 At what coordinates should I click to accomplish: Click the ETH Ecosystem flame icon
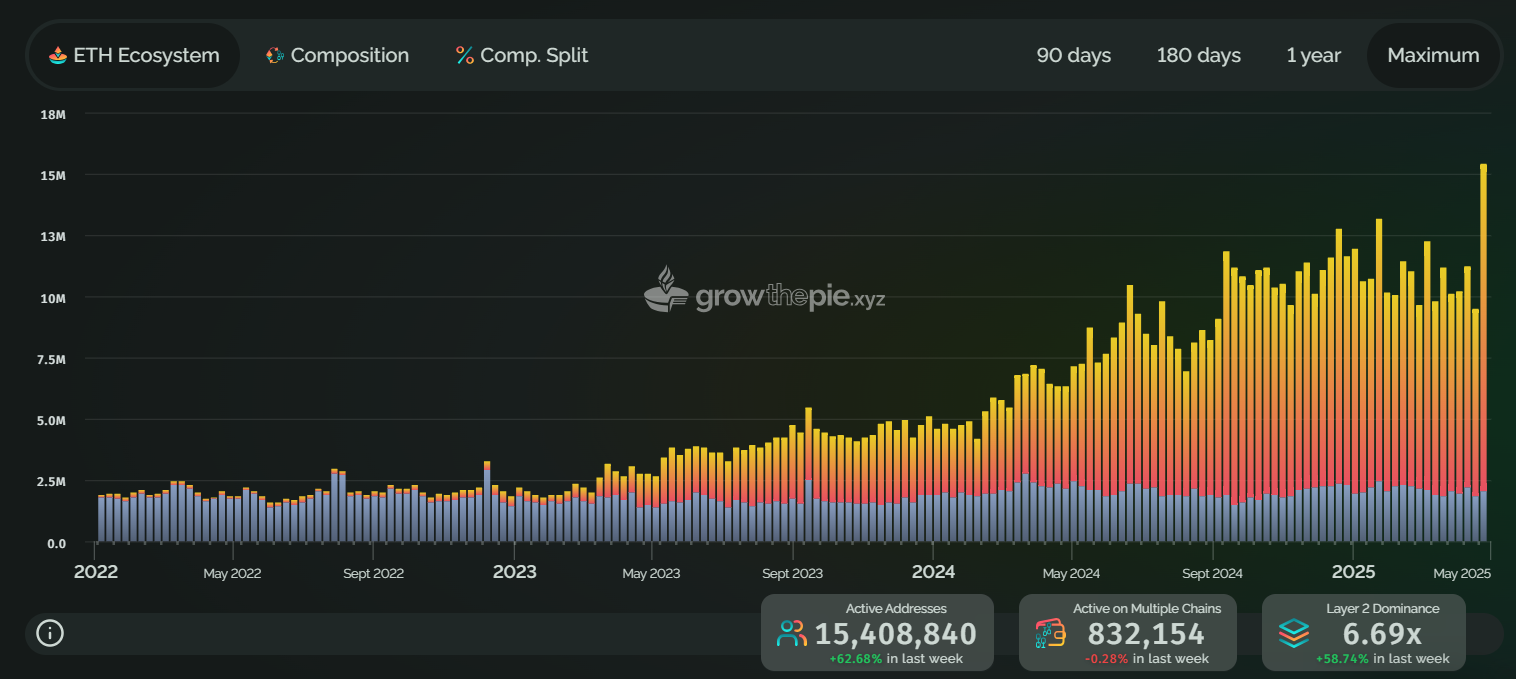[x=59, y=56]
